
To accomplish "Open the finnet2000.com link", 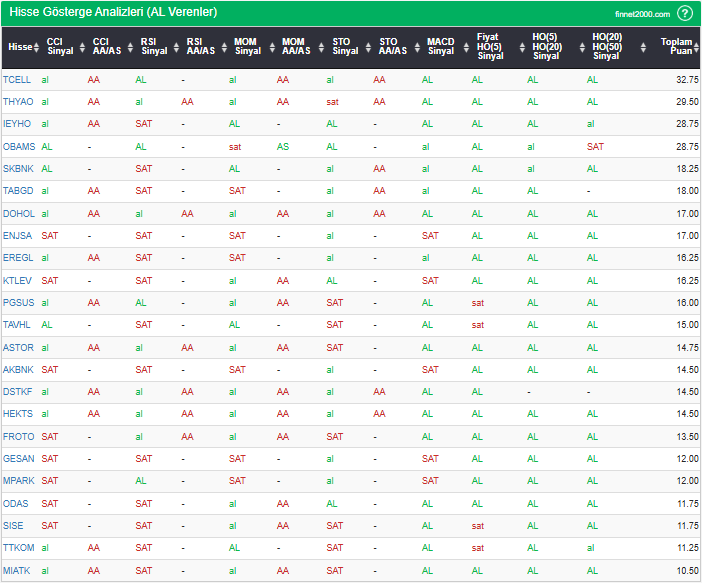I will [x=642, y=14].
